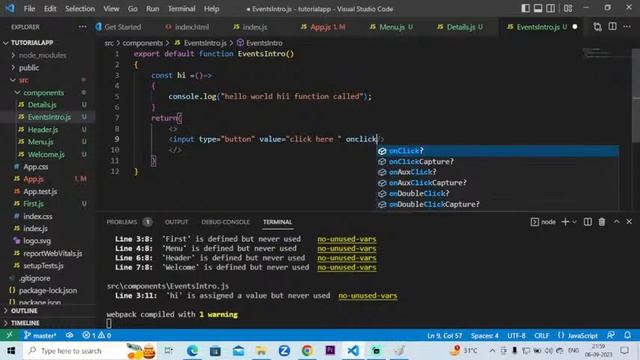Open Header.js in the explorer
This screenshot has width=640, height=360.
(x=43, y=129)
